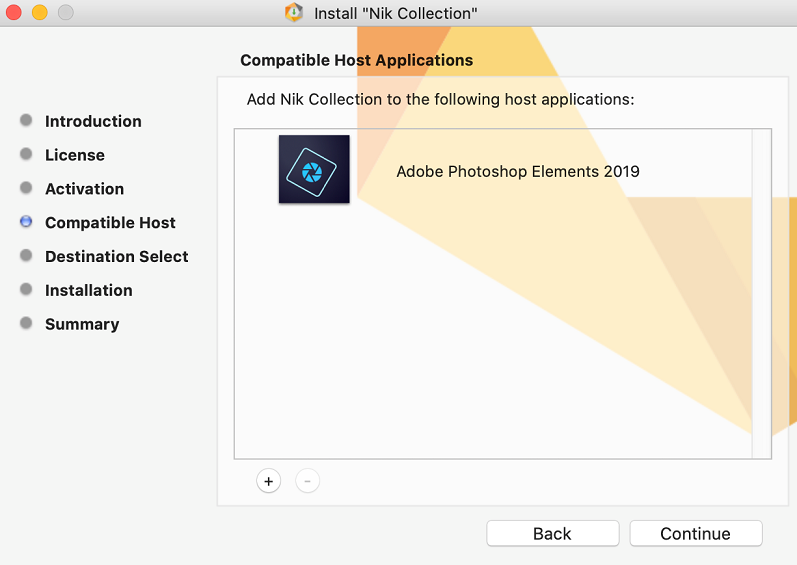Click the Adobe Photoshop Elements 2019 icon
This screenshot has height=565, width=797.
point(314,170)
